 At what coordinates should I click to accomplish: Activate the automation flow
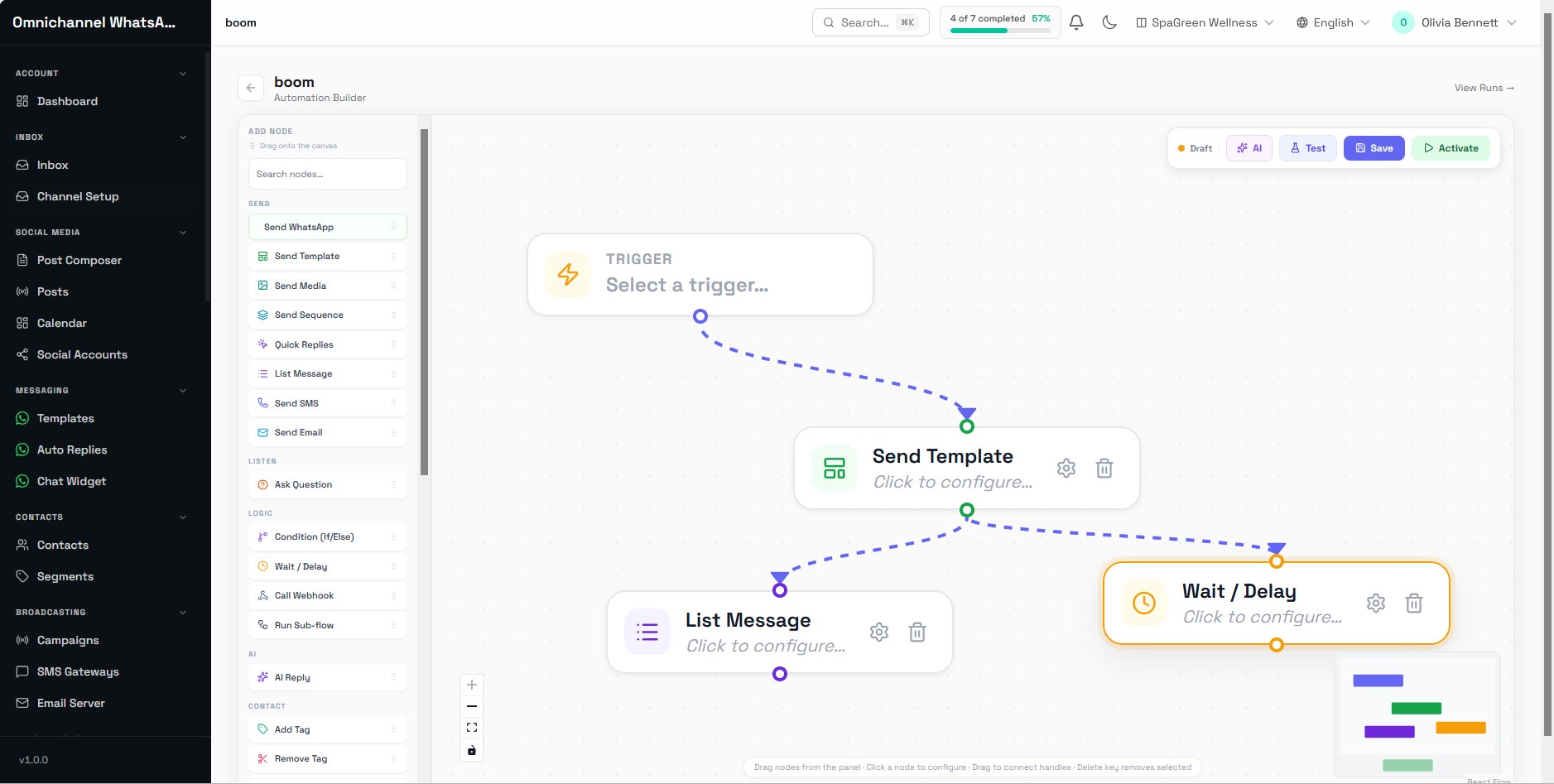pos(1451,148)
